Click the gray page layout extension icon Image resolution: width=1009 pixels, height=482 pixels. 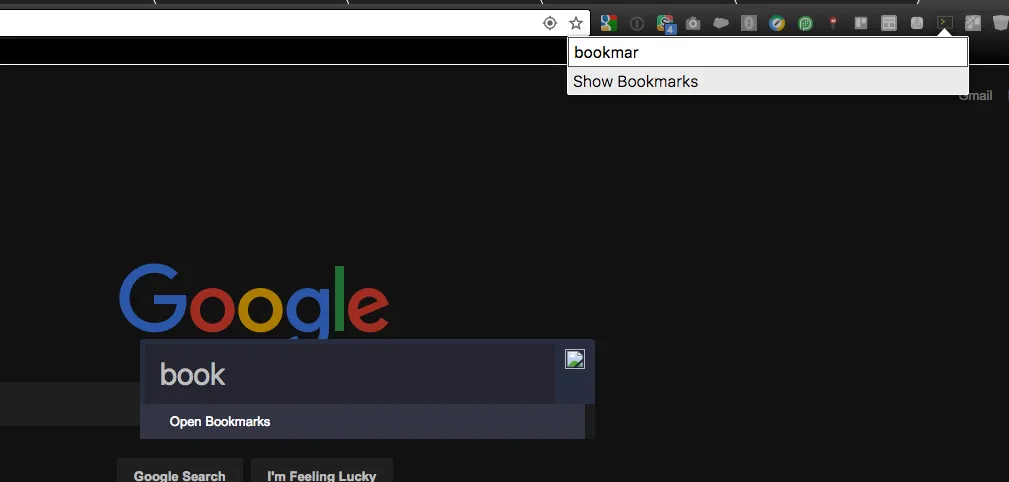point(889,24)
